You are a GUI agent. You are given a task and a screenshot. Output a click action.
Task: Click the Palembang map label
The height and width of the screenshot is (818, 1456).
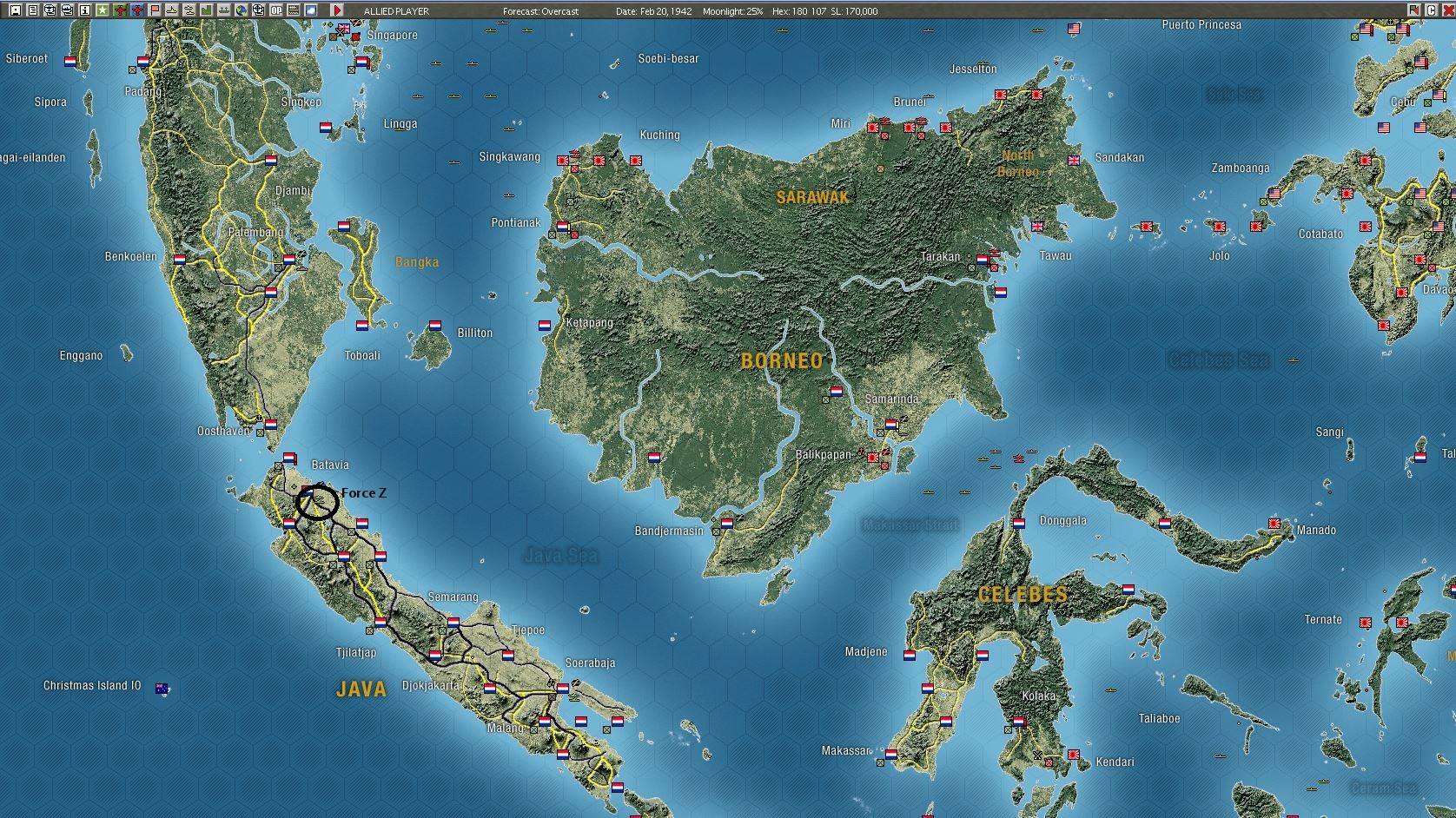255,233
